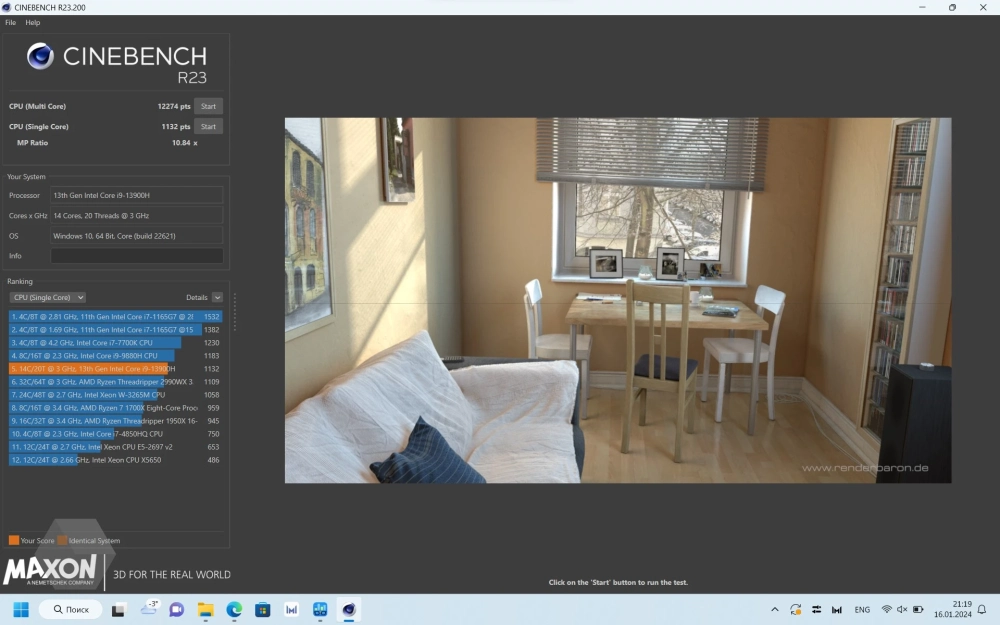This screenshot has width=1000, height=625.
Task: Open the Help menu
Action: (33, 22)
